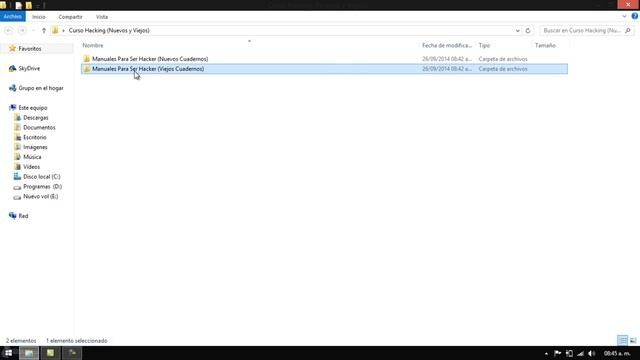Refresh the current folder view
This screenshot has width=640, height=360.
click(x=528, y=31)
